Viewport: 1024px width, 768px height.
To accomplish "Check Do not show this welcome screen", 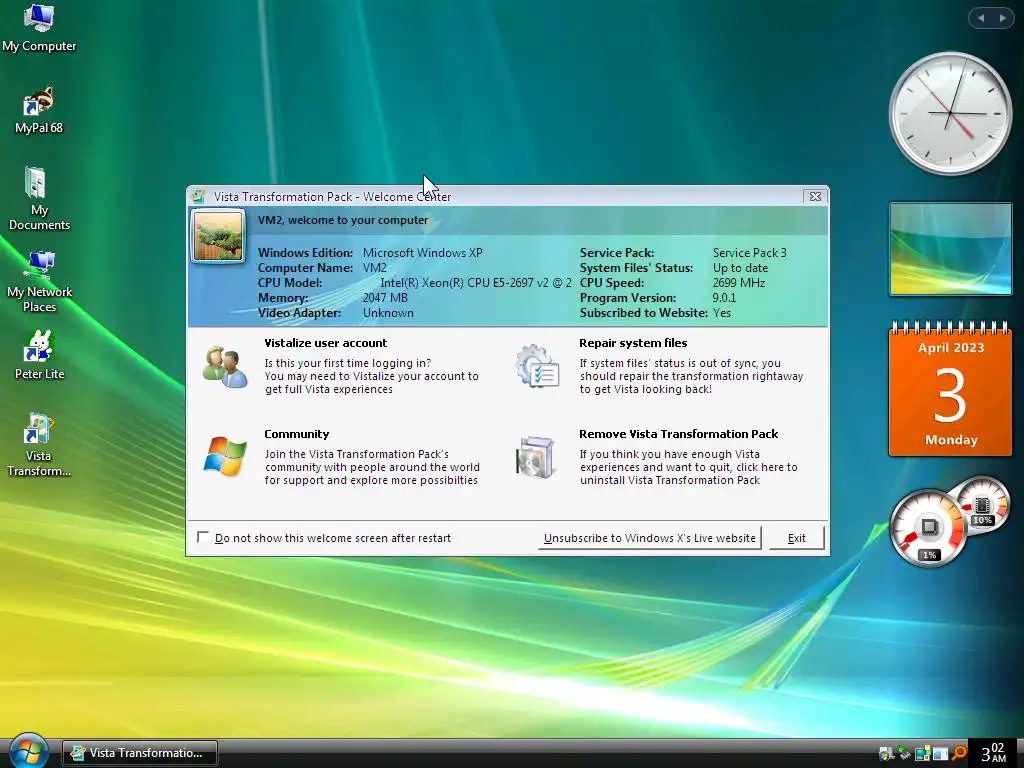I will click(x=203, y=537).
